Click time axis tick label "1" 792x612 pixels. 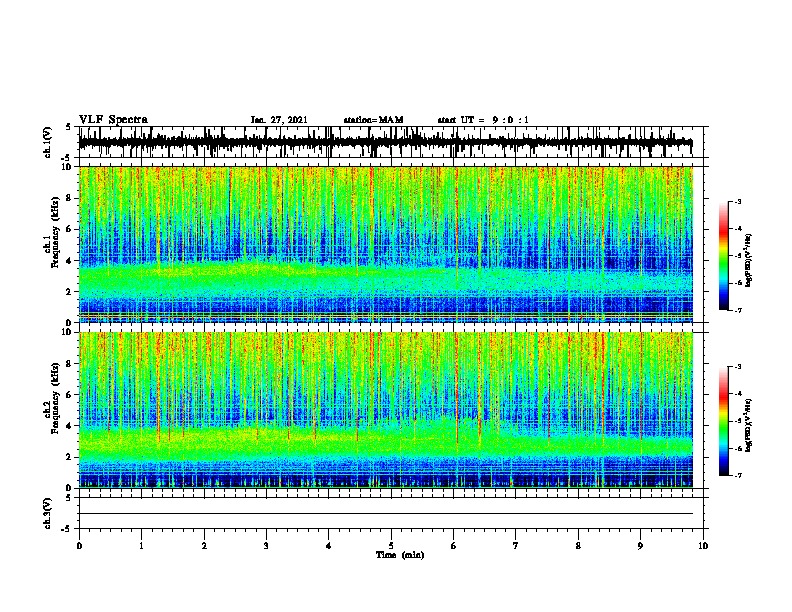[141, 546]
